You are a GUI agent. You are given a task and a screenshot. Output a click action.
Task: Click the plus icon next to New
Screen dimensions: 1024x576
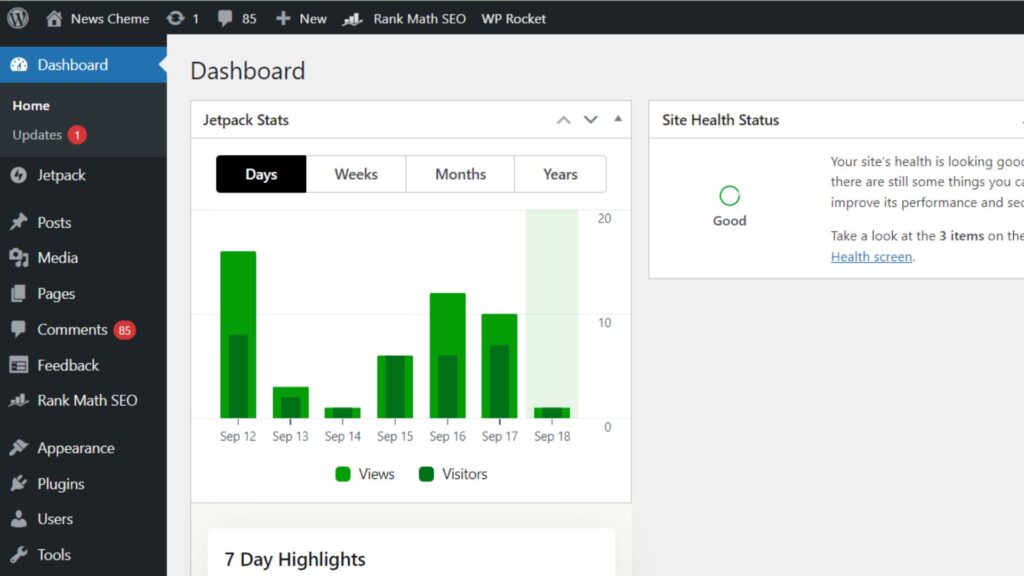[x=283, y=18]
